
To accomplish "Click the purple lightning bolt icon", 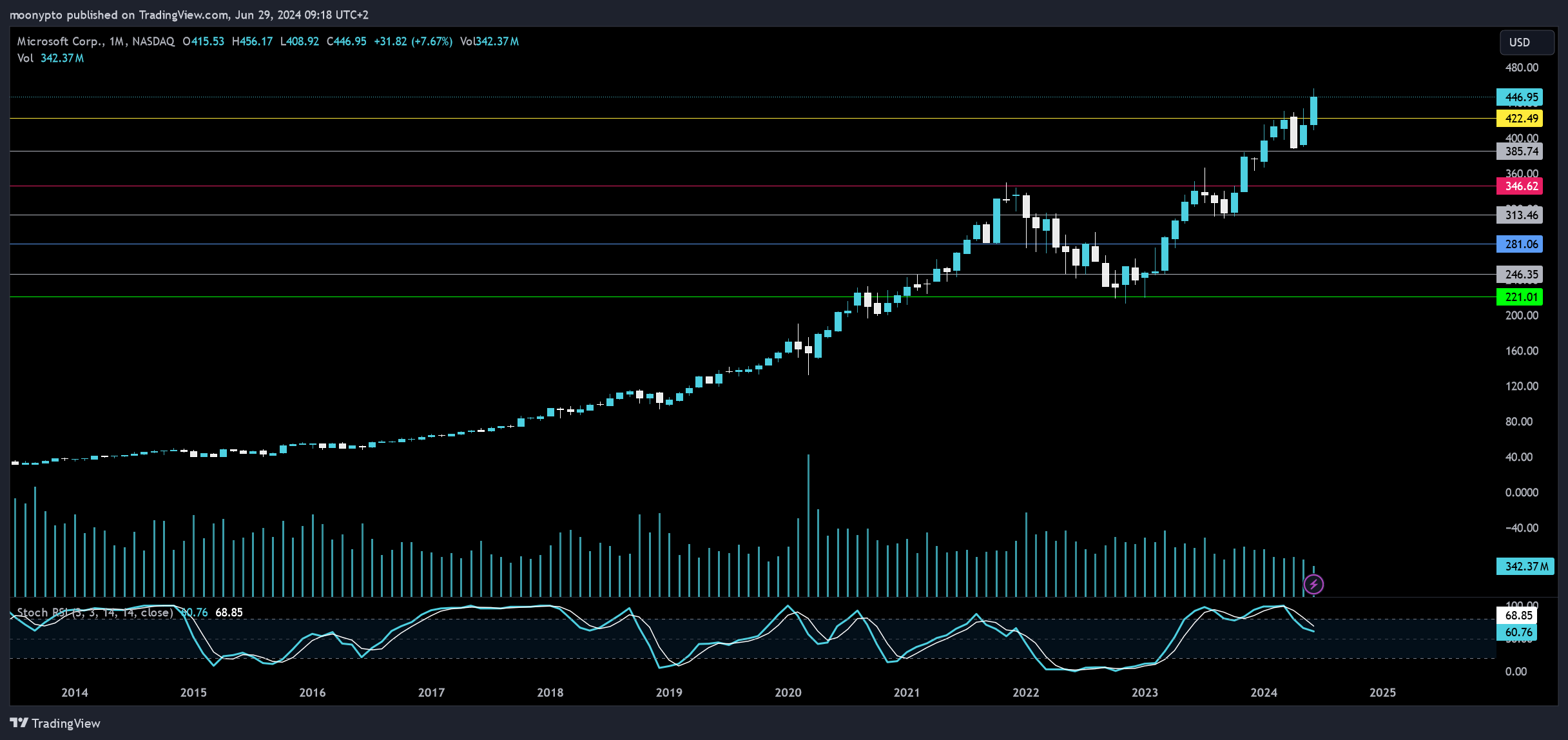I will (1313, 584).
